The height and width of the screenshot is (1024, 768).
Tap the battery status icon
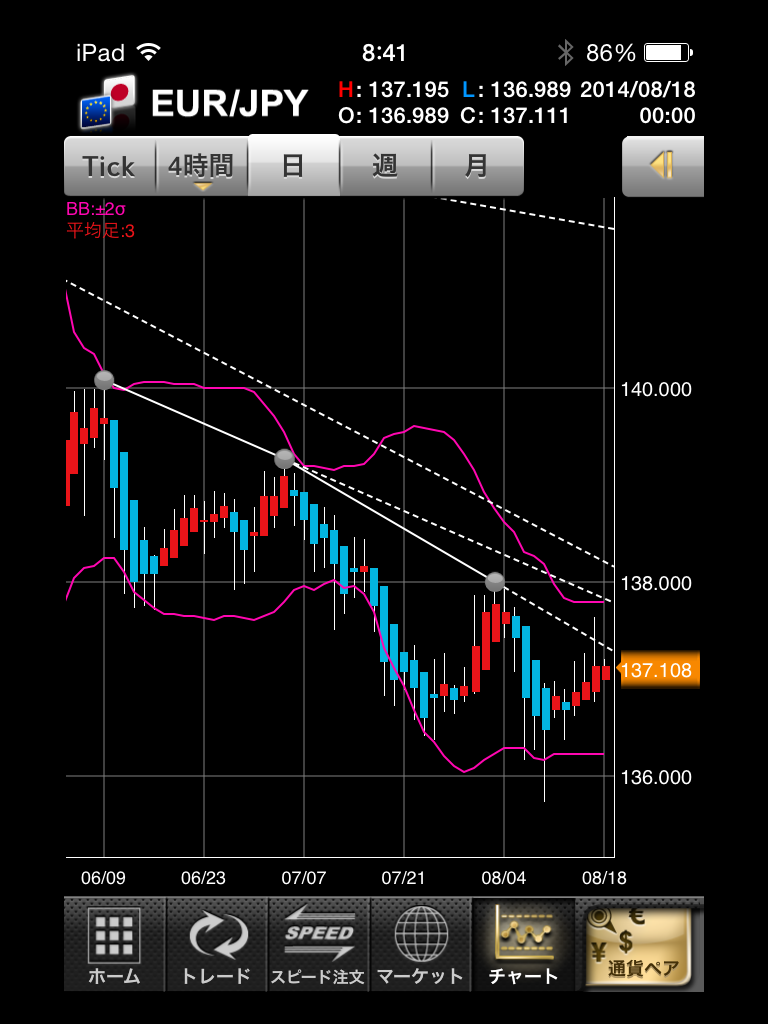click(x=669, y=52)
